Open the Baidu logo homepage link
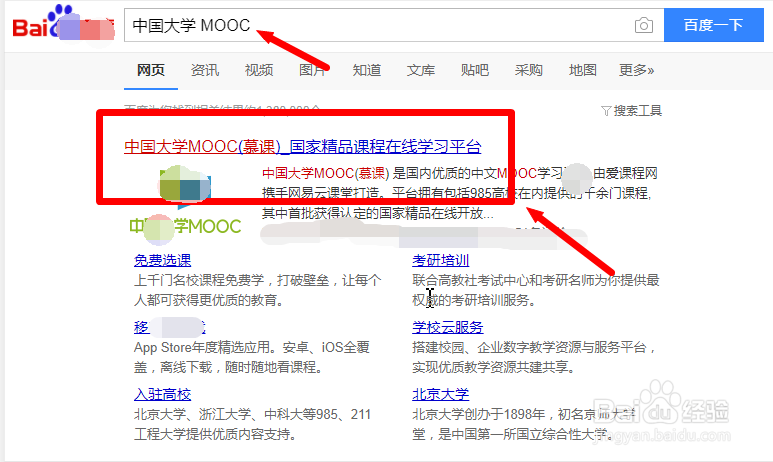Image resolution: width=773 pixels, height=462 pixels. 63,23
